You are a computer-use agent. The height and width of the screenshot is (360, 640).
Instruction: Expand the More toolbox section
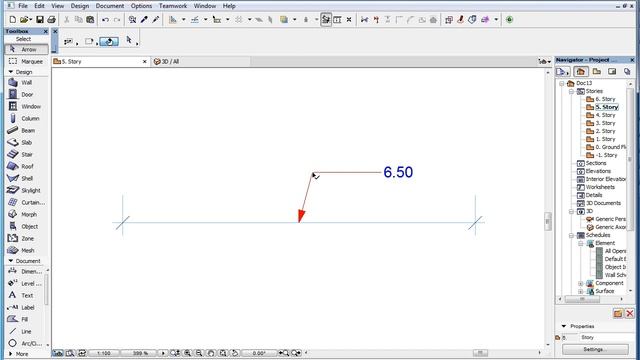coord(11,354)
